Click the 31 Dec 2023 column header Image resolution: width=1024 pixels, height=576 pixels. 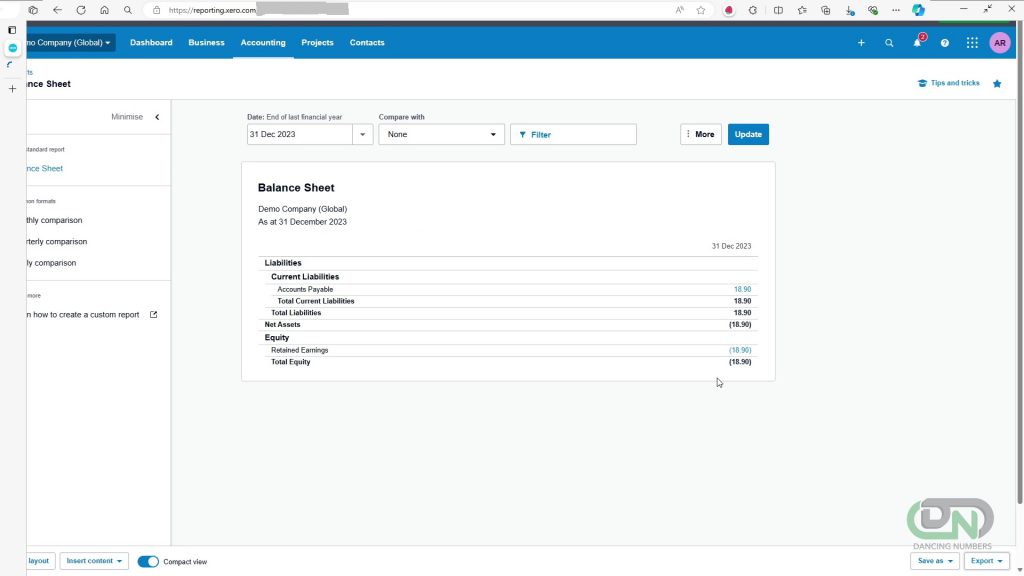(731, 246)
